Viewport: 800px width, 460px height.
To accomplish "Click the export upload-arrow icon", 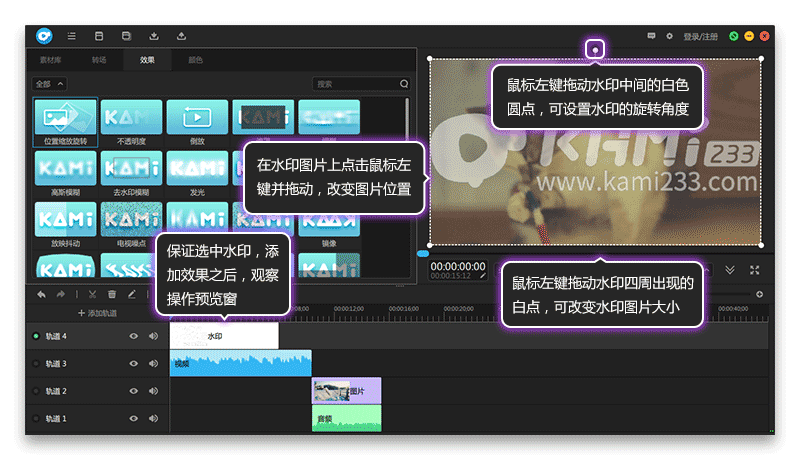I will tap(181, 36).
